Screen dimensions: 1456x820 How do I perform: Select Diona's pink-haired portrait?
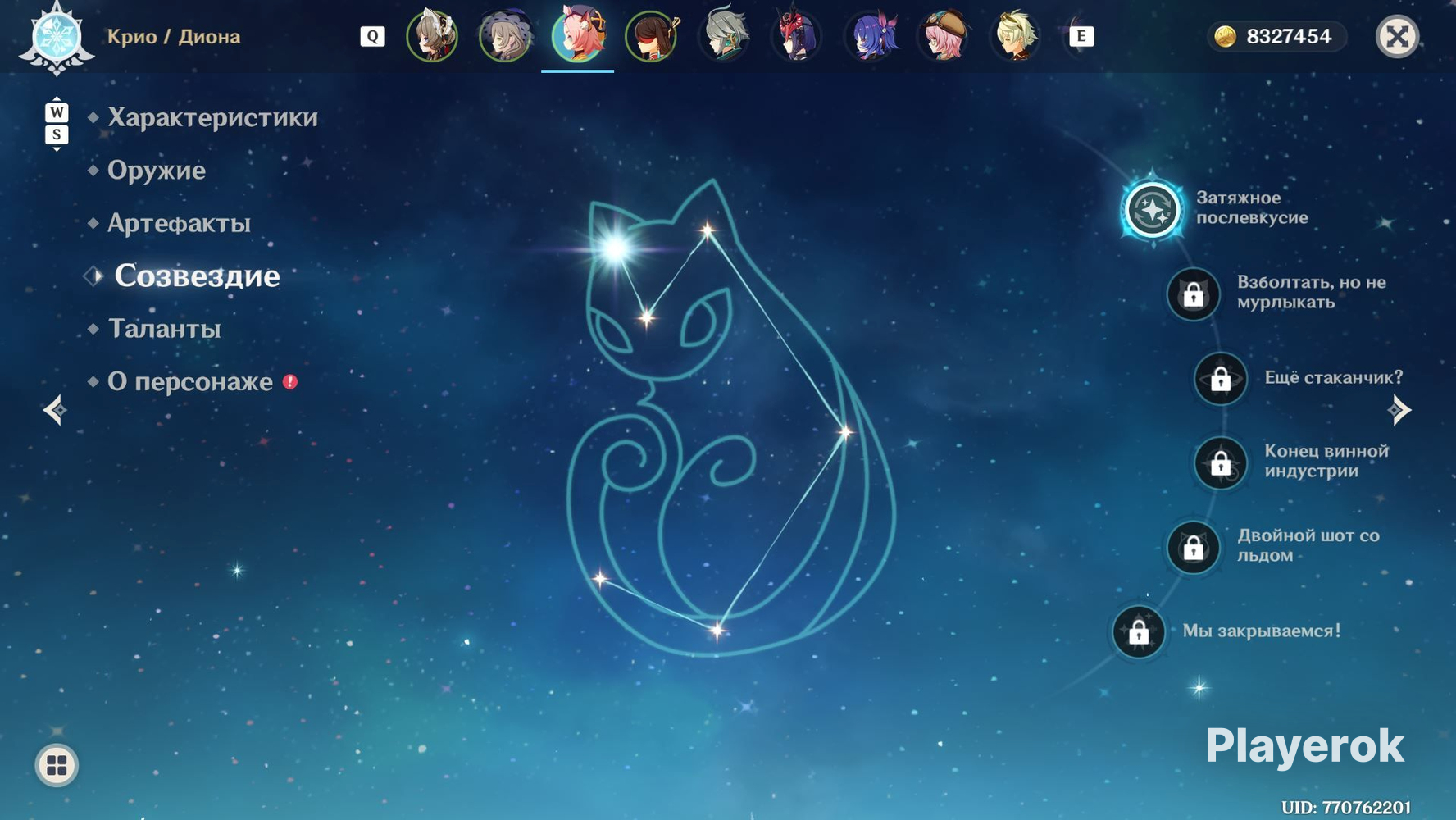(578, 34)
